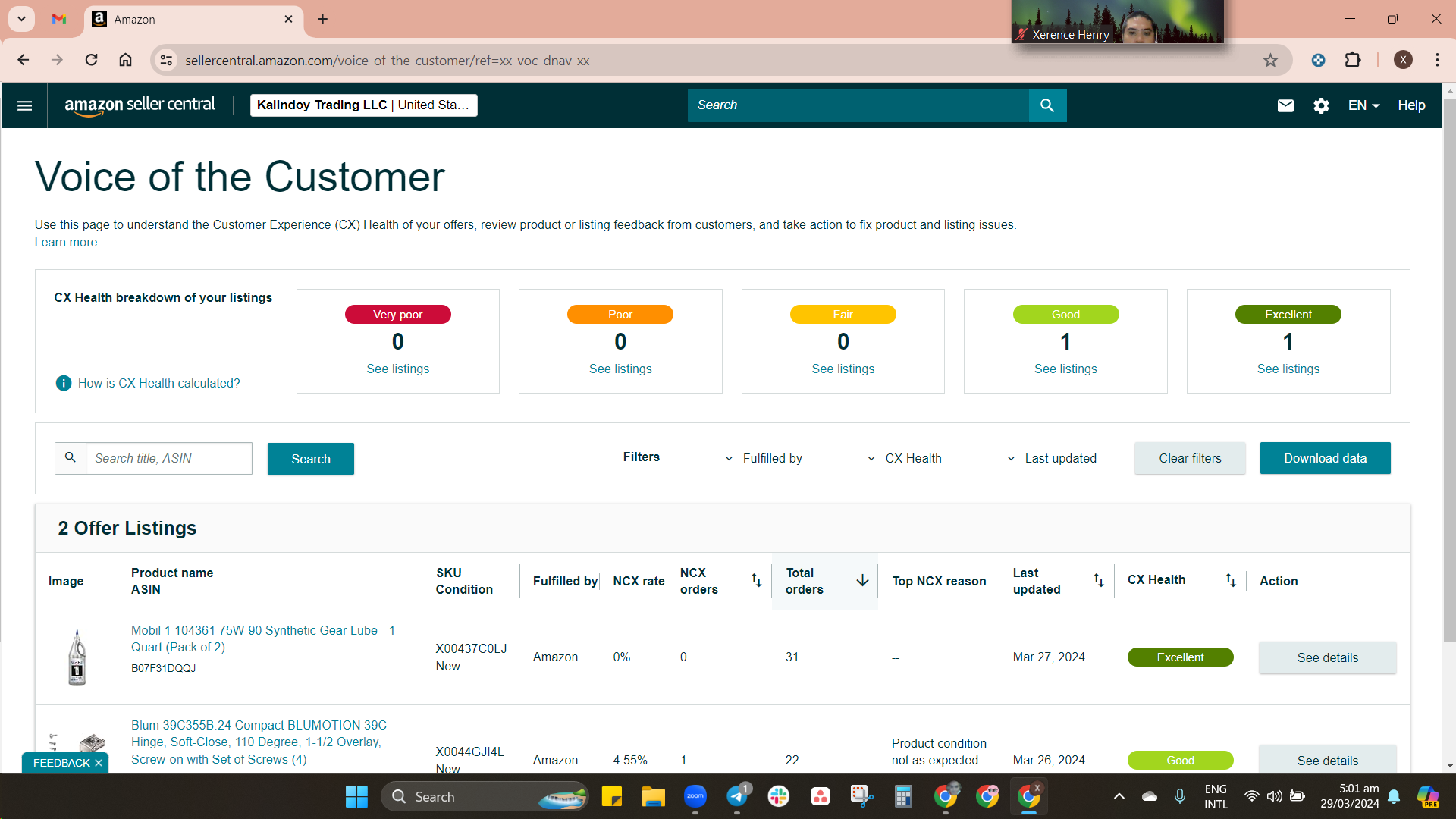Image resolution: width=1456 pixels, height=819 pixels.
Task: Expand the CX Health filter dropdown
Action: coord(904,458)
